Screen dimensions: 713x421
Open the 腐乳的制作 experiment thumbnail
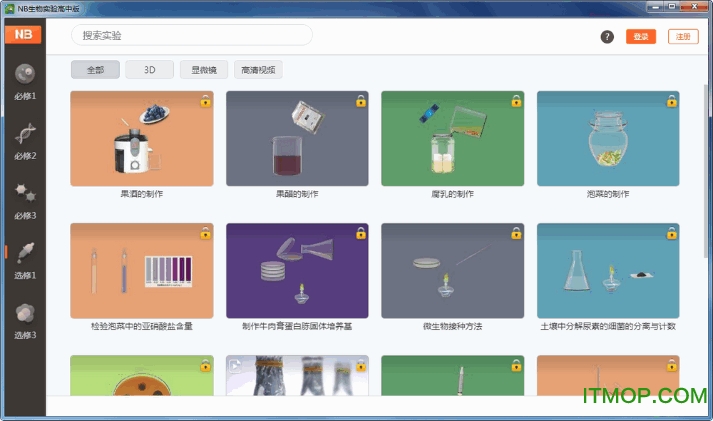[x=452, y=138]
